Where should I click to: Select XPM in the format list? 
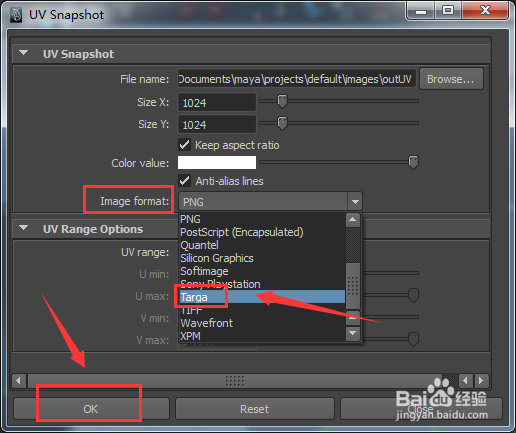(x=262, y=336)
